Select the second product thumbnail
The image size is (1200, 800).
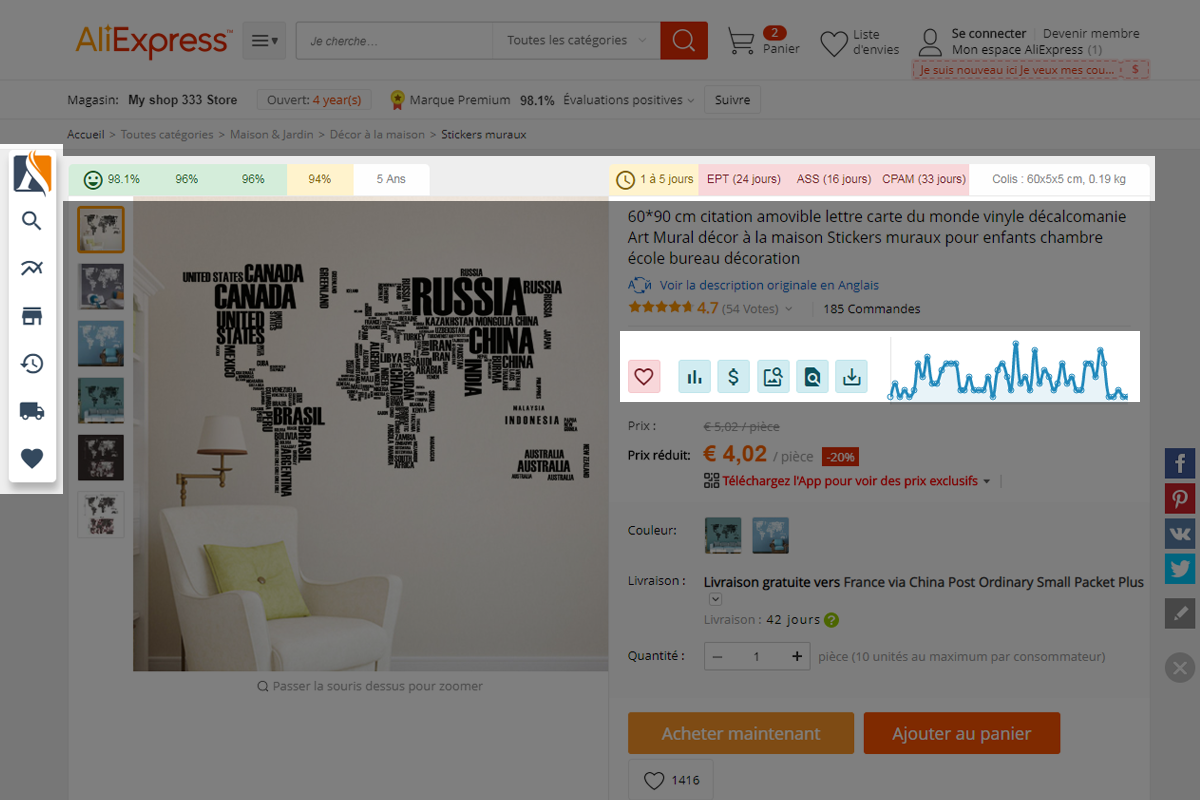point(101,287)
